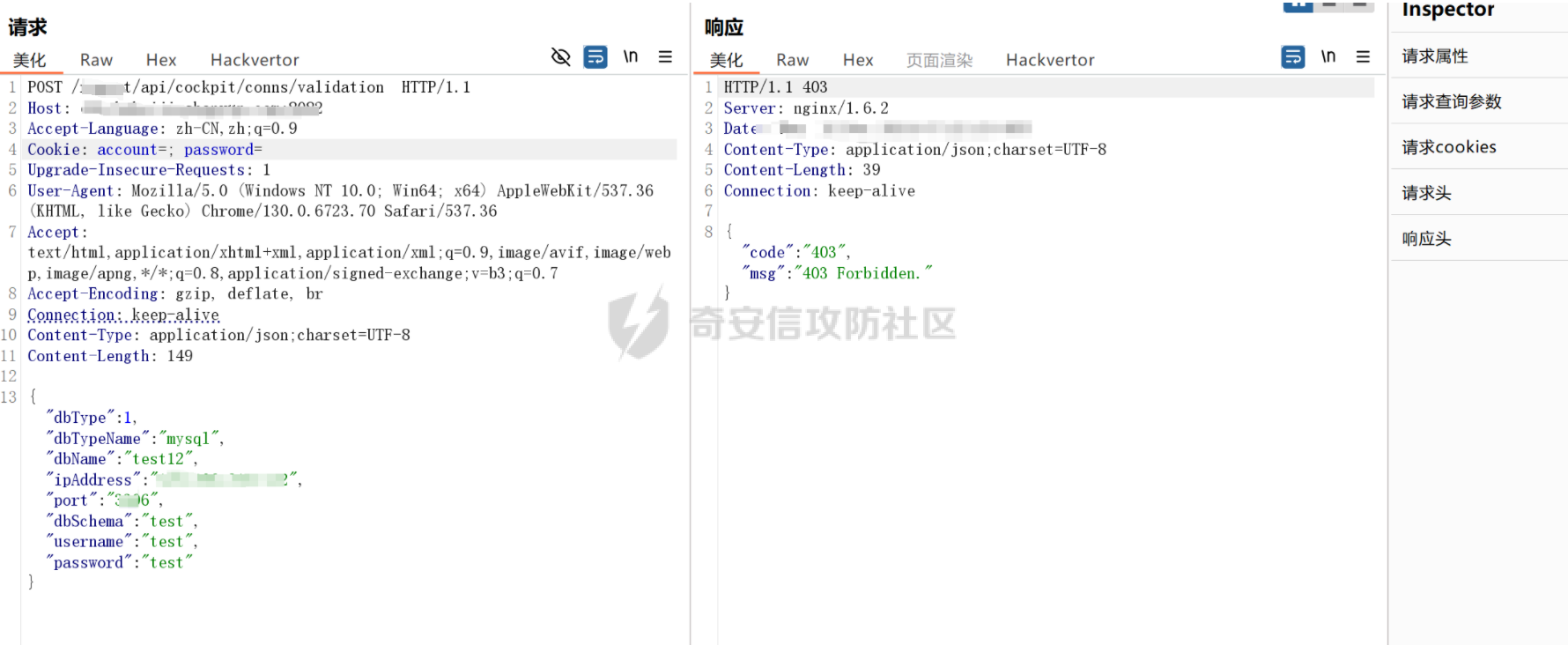Select response 美化 tab
Screen dimensions: 1568x645
727,60
